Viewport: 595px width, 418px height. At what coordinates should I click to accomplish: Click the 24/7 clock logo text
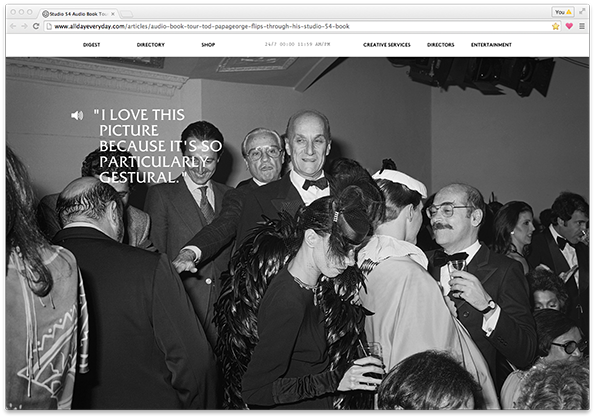298,44
